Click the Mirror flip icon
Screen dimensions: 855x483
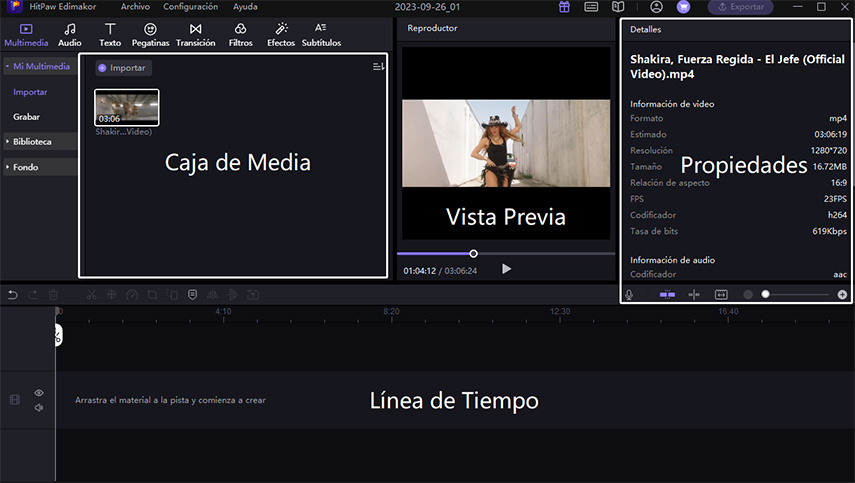pos(213,295)
